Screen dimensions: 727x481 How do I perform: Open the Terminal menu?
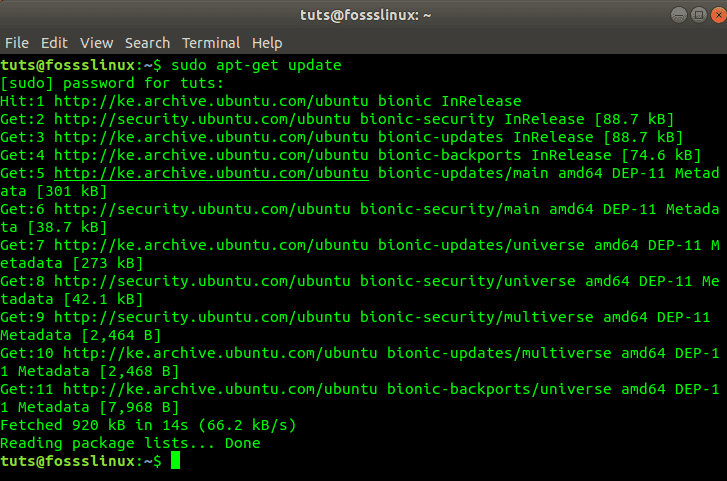211,43
